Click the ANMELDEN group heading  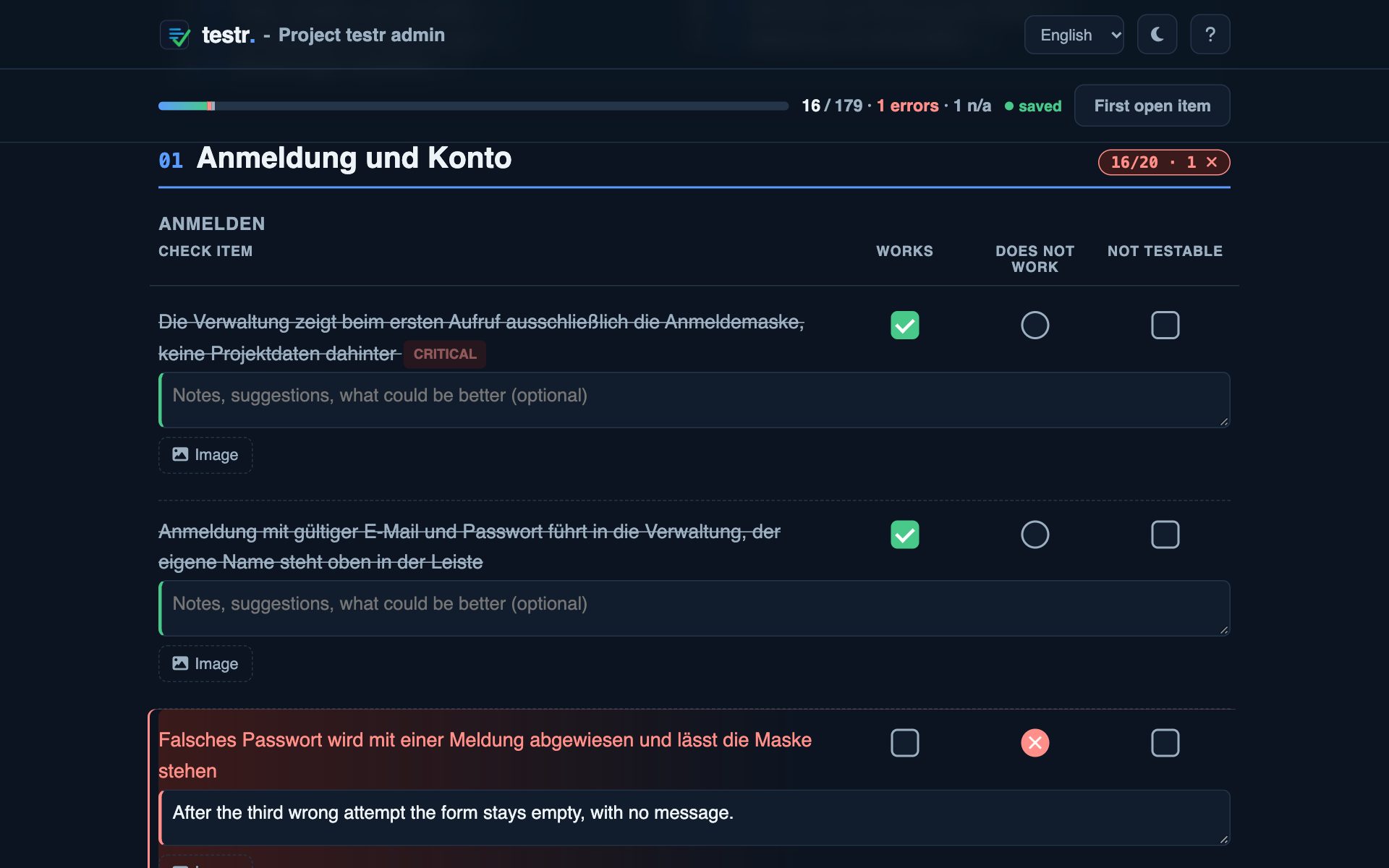pos(212,224)
